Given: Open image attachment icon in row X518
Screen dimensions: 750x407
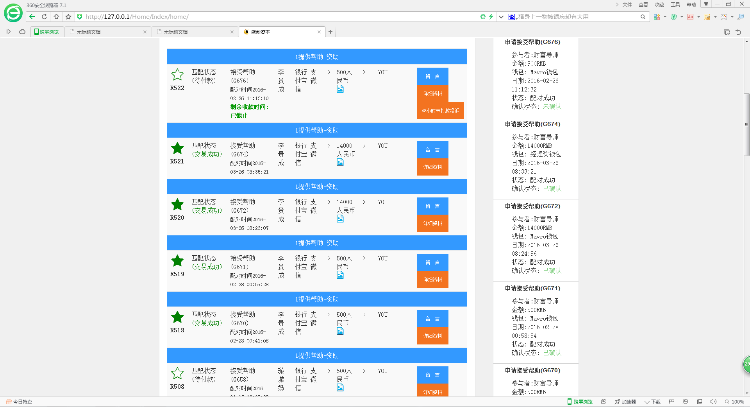Looking at the screenshot, I should (x=340, y=331).
